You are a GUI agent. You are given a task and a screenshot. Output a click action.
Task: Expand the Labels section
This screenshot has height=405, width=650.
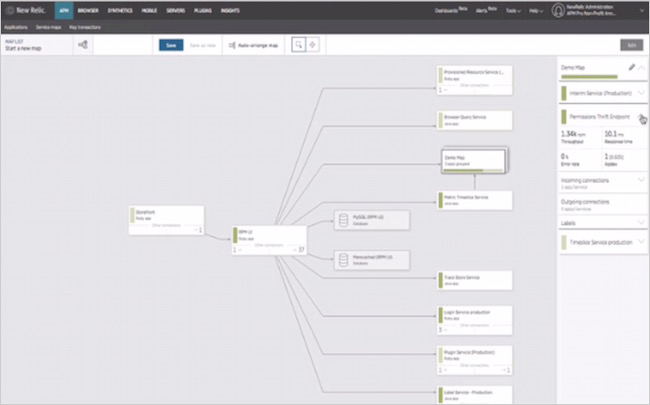tap(603, 223)
